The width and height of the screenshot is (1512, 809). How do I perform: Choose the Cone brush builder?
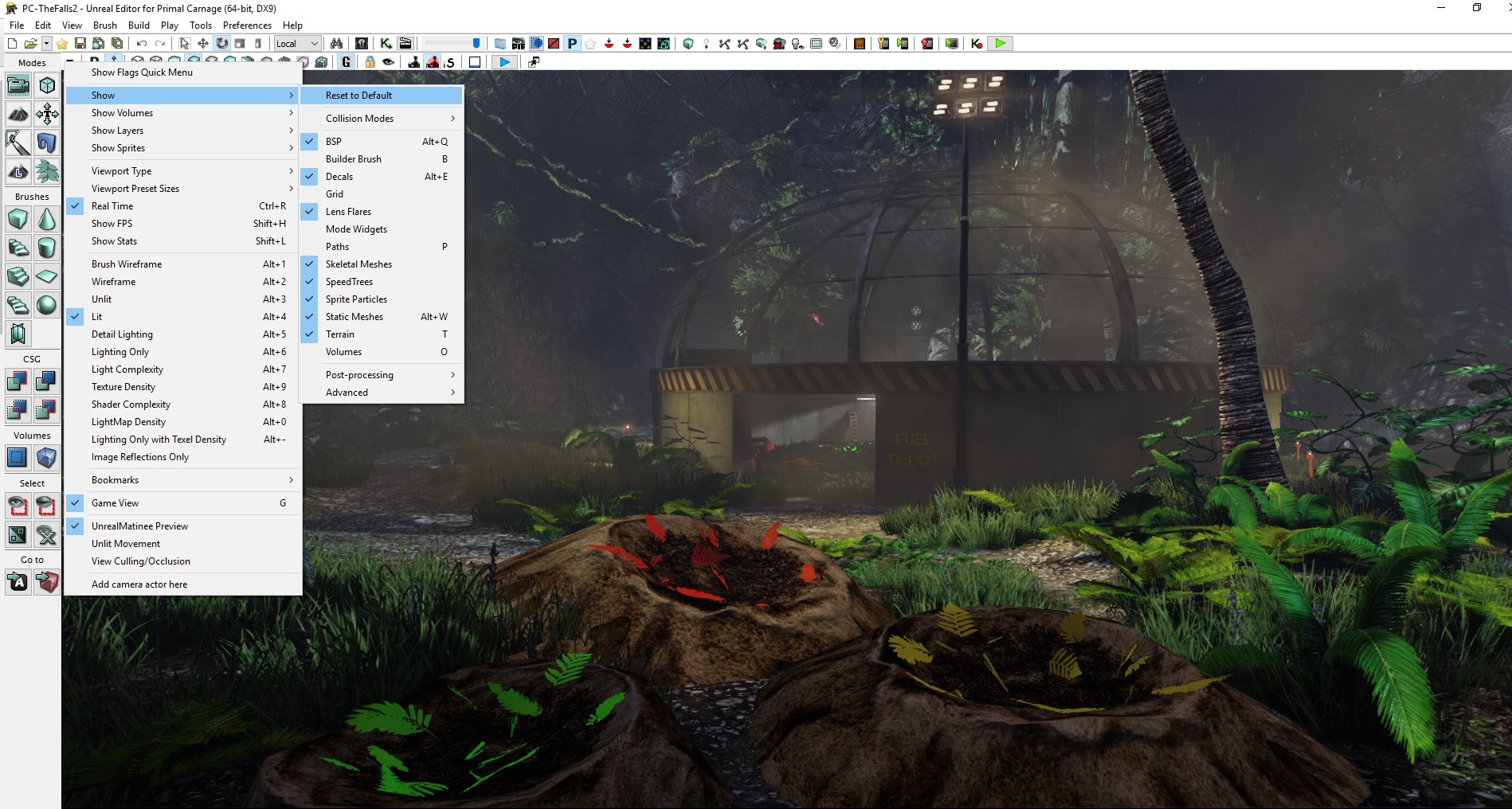pos(47,219)
